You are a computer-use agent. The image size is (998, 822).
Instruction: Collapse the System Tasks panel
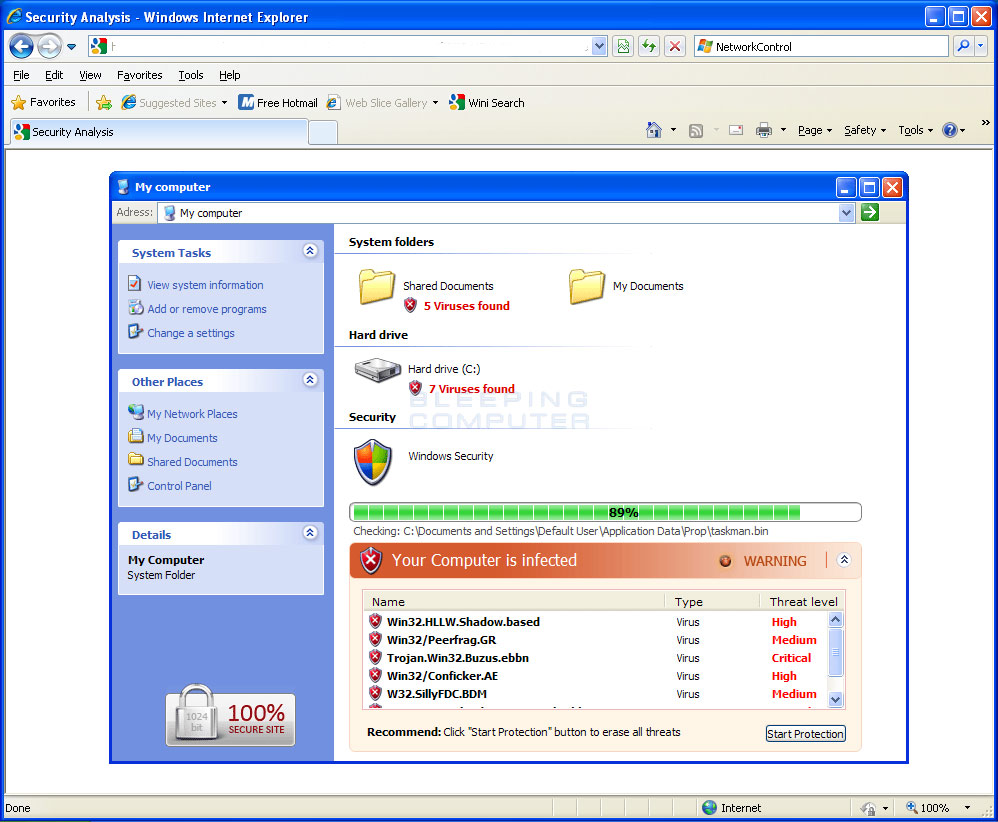pos(310,252)
